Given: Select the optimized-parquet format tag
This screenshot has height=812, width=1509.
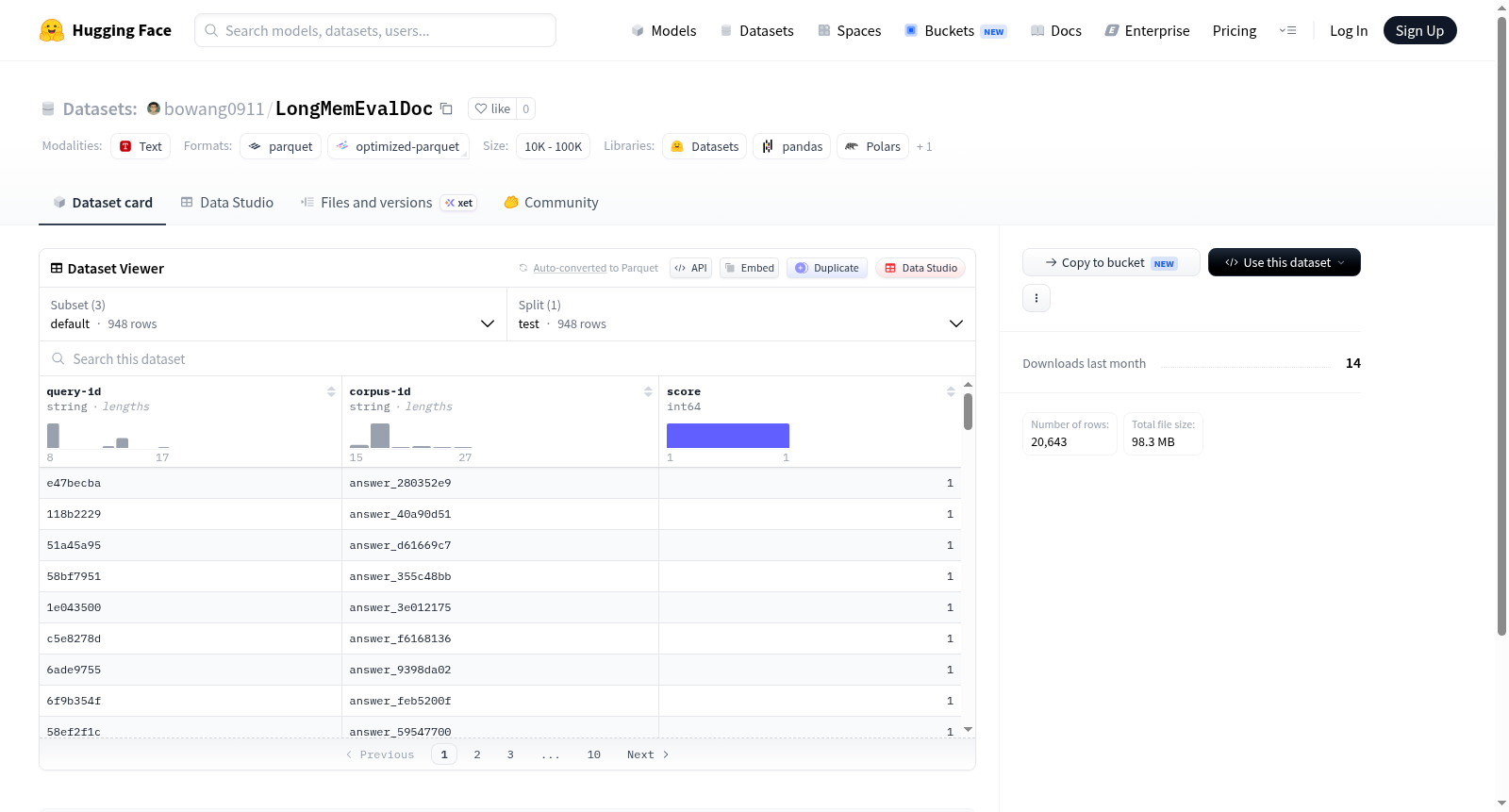Looking at the screenshot, I should click(x=398, y=146).
